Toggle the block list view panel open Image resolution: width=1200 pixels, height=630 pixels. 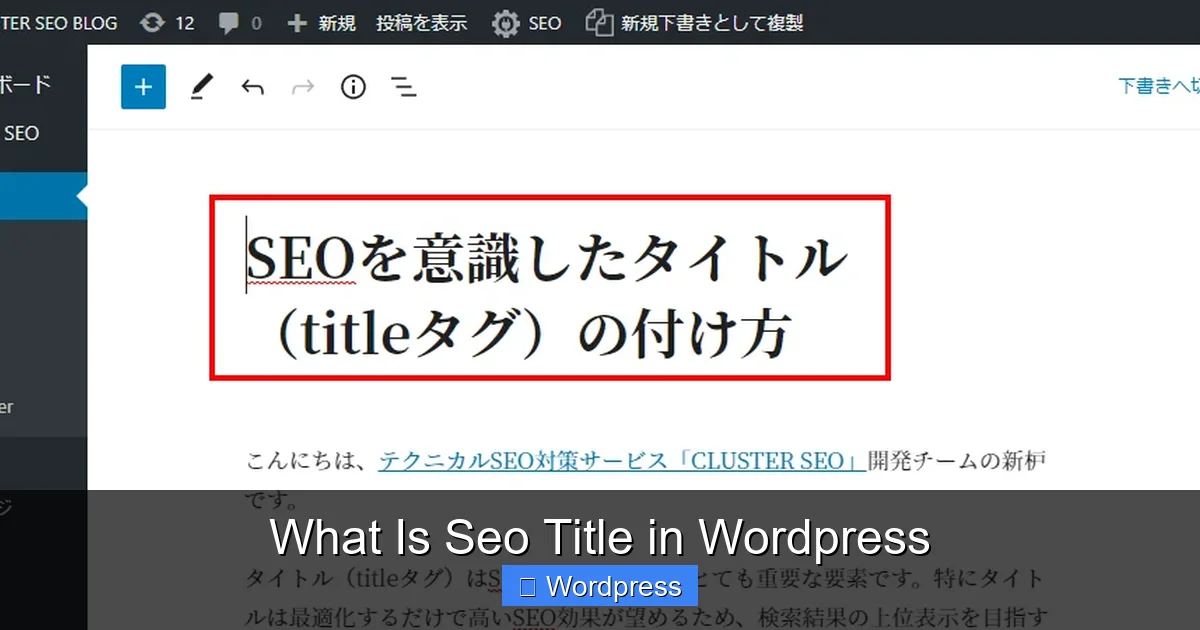[404, 88]
